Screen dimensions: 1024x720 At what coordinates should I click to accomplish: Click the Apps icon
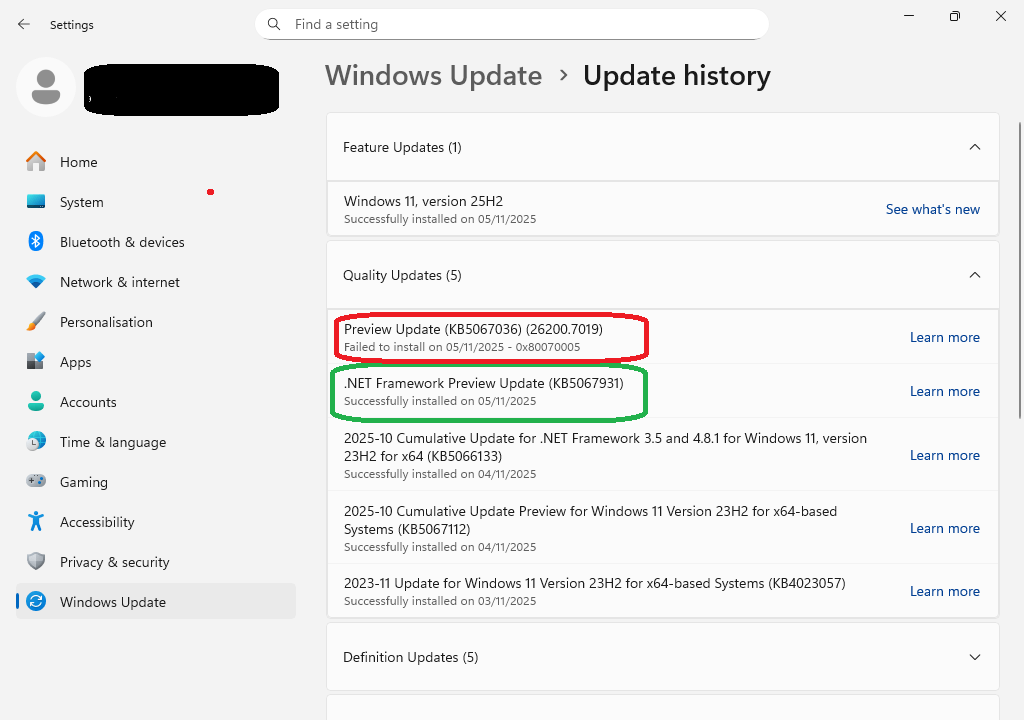(x=36, y=361)
